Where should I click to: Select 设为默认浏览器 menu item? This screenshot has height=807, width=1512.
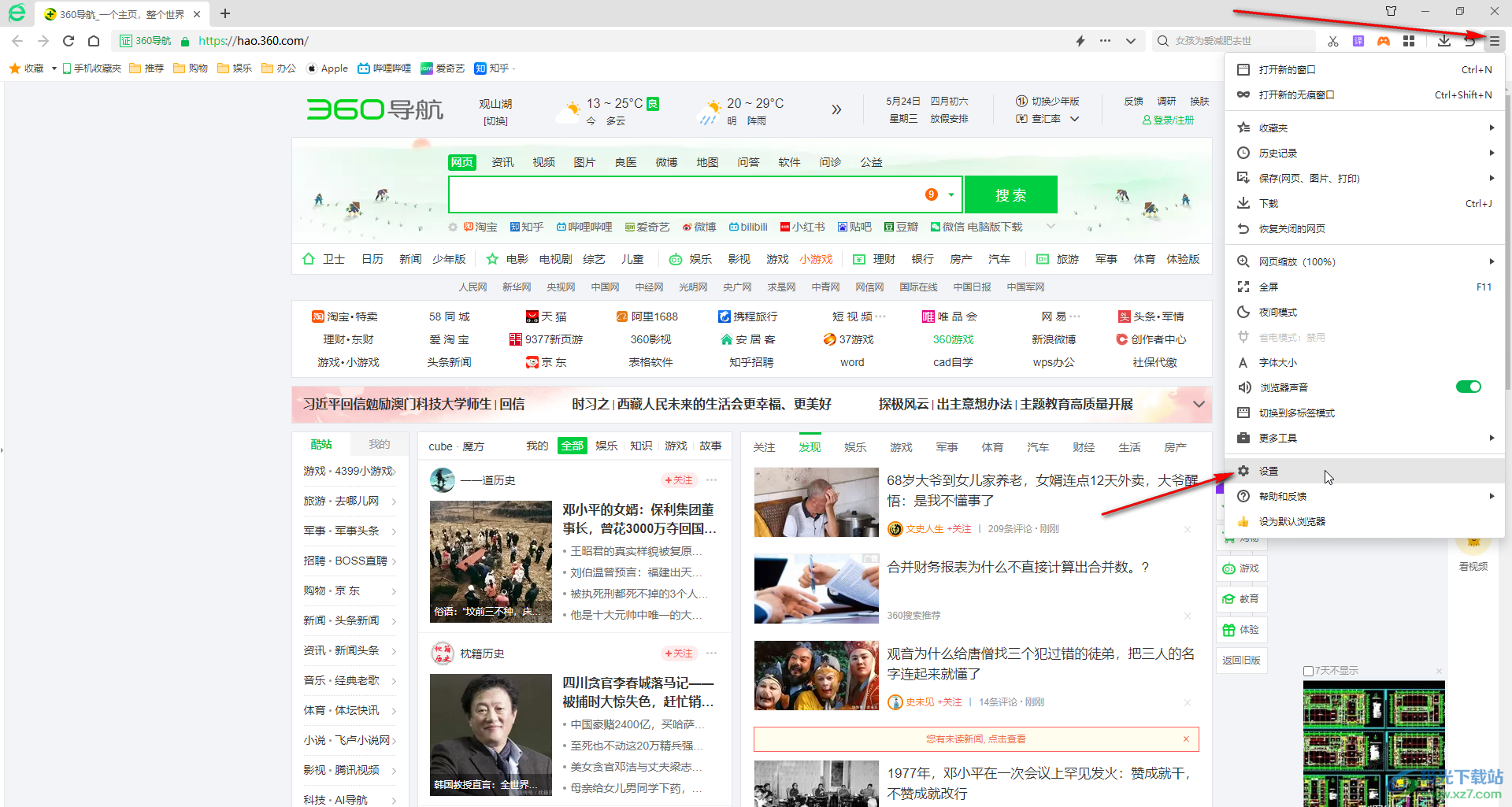[x=1365, y=521]
